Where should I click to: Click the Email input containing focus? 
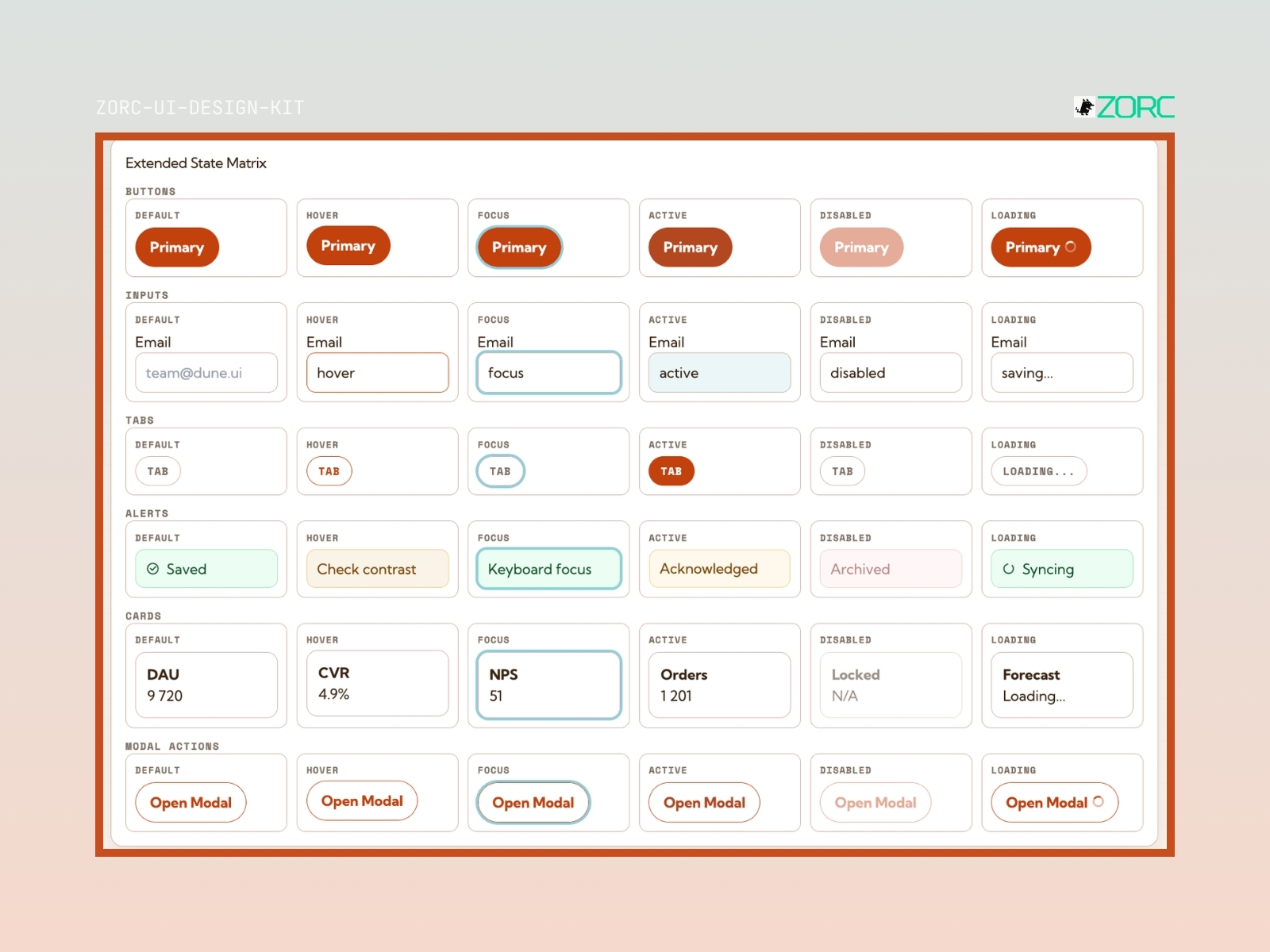(x=548, y=373)
